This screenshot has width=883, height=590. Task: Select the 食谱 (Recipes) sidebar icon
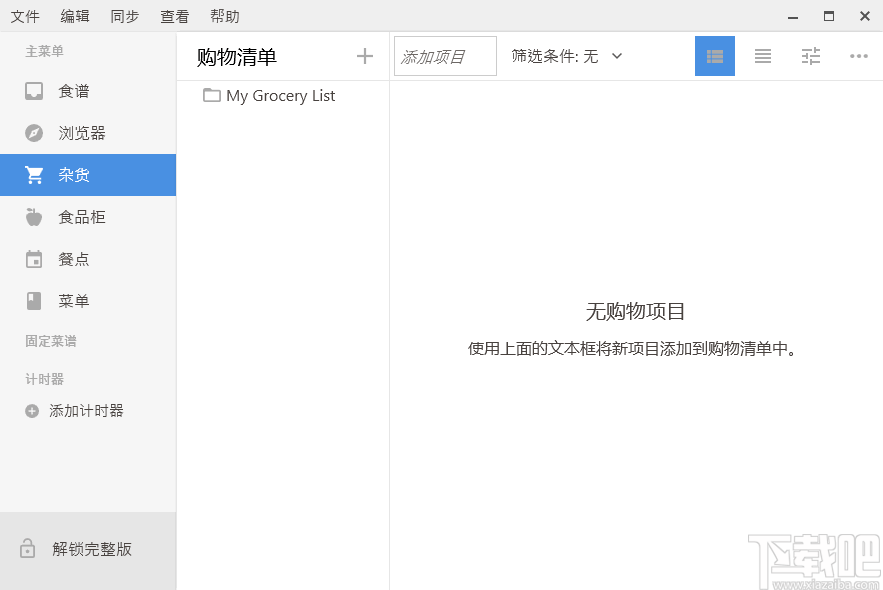click(34, 90)
